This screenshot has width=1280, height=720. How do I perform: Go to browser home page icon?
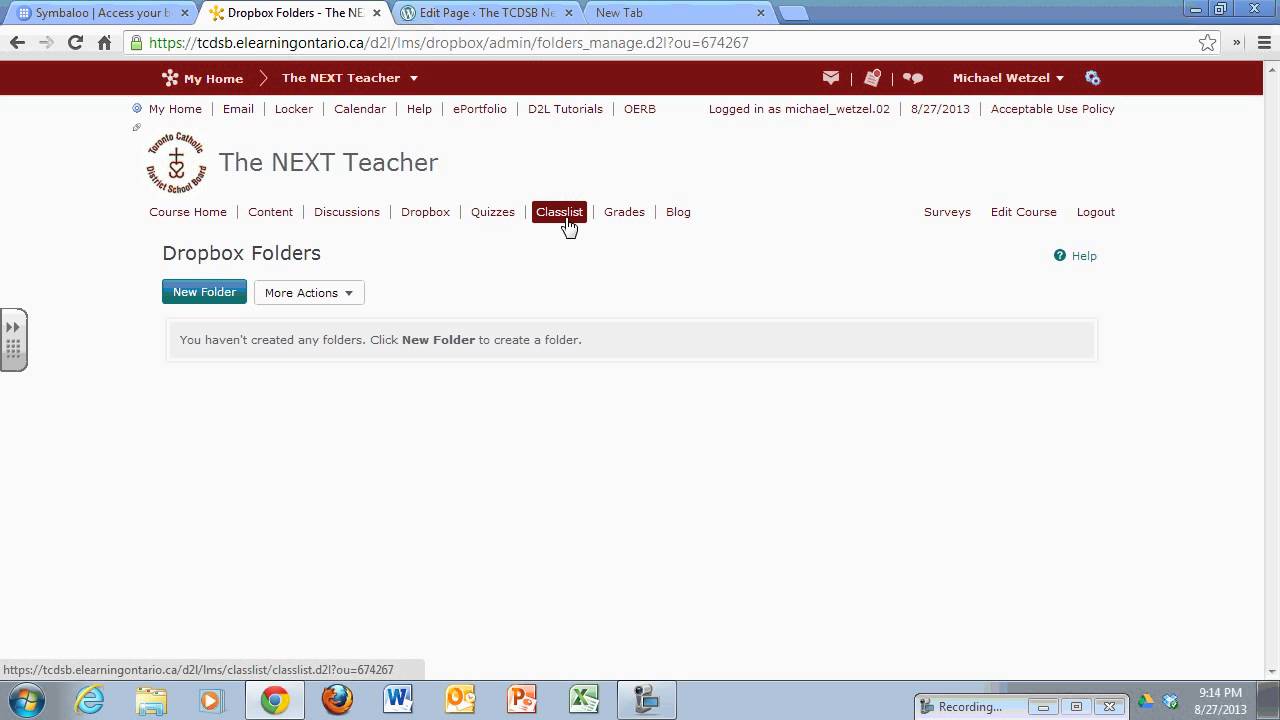tap(104, 43)
